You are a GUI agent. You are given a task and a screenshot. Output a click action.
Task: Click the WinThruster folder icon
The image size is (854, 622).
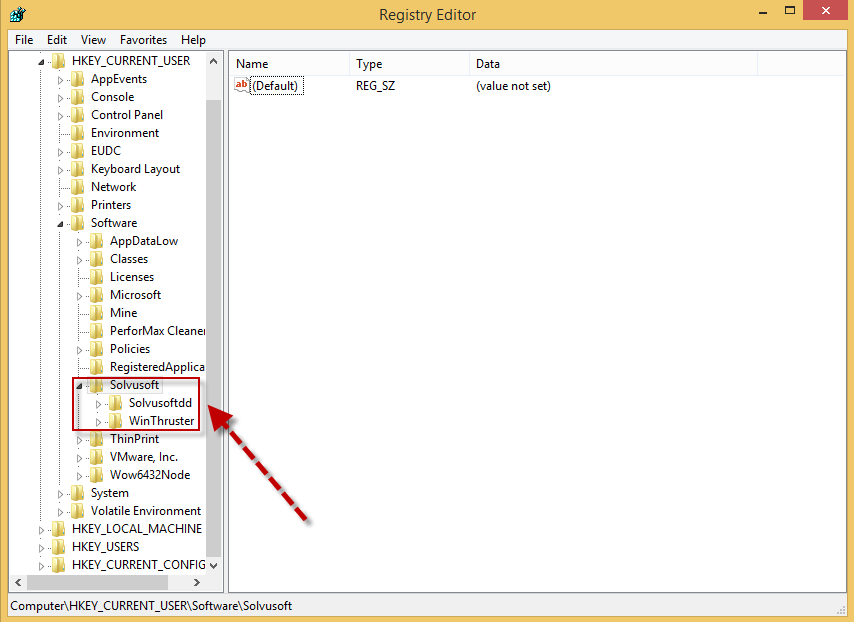pos(115,420)
